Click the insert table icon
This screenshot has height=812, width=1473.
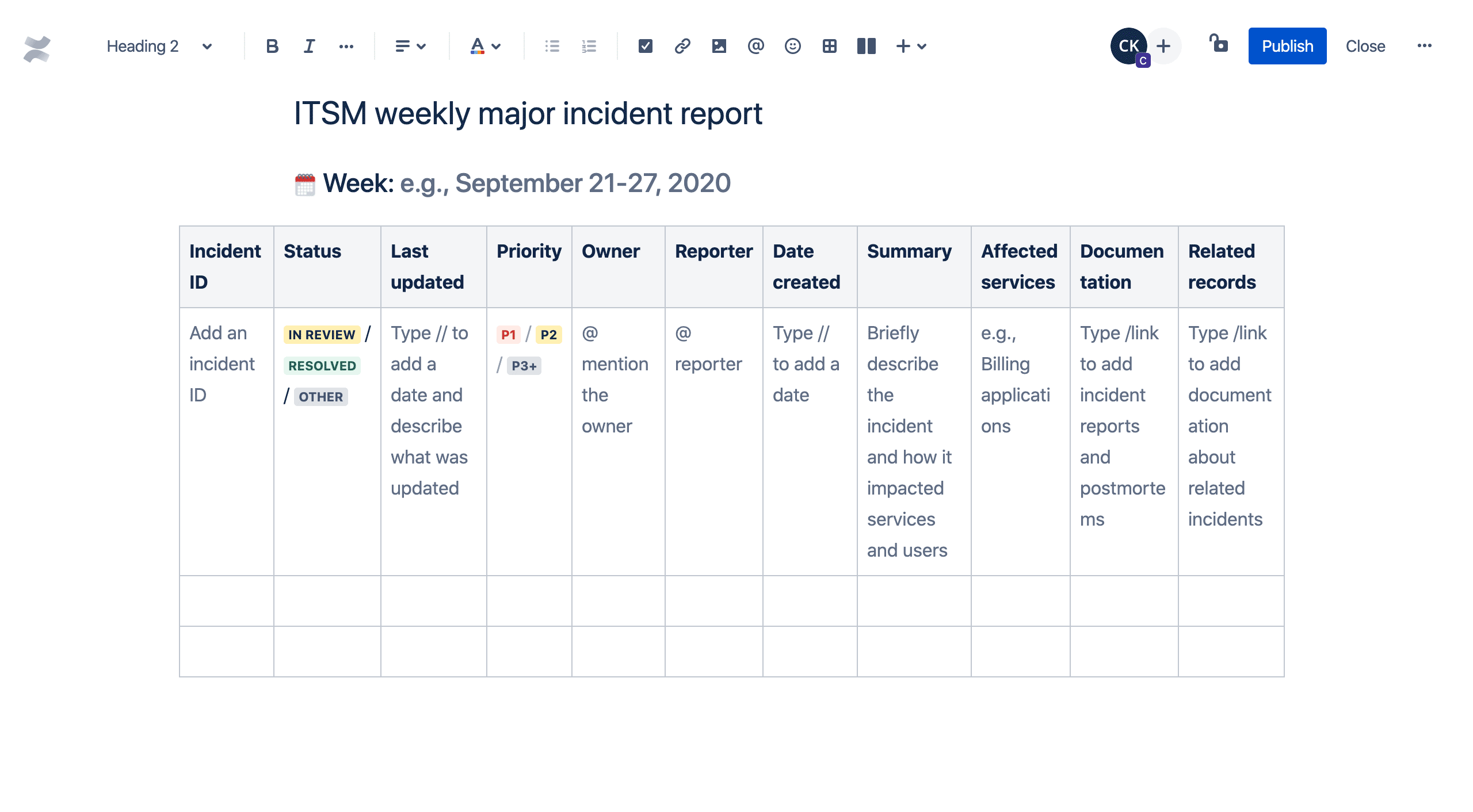coord(830,46)
